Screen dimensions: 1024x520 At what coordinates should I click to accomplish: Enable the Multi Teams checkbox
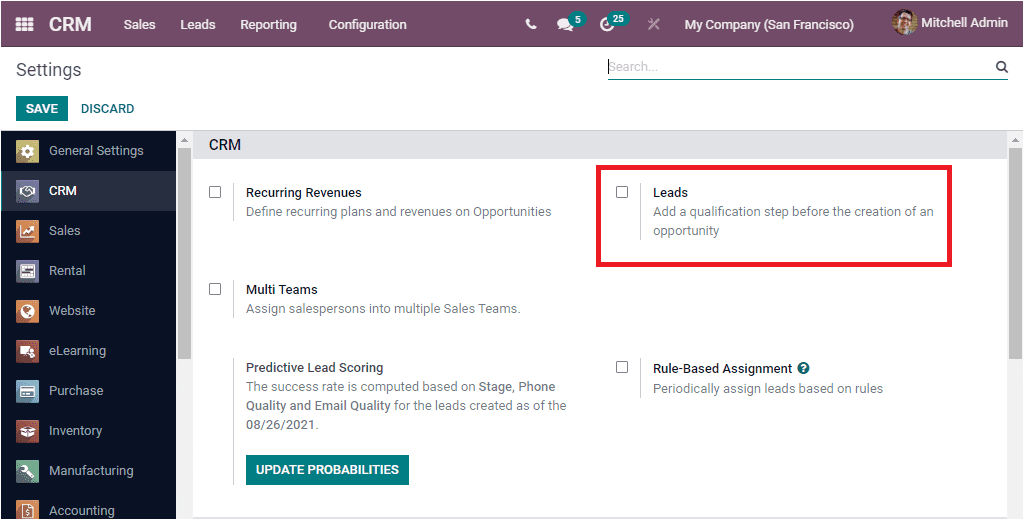[x=215, y=289]
